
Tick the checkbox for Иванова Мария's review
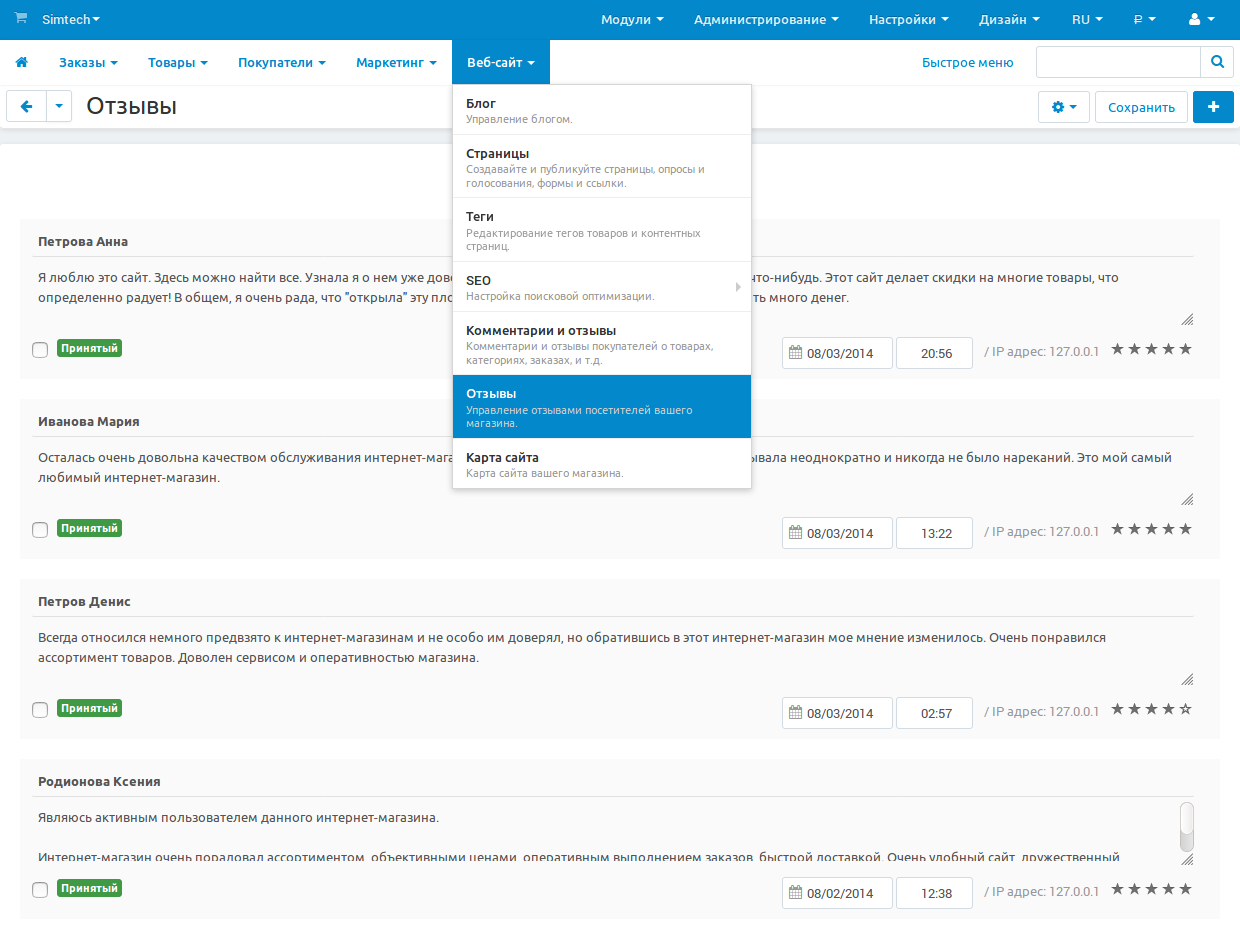40,530
